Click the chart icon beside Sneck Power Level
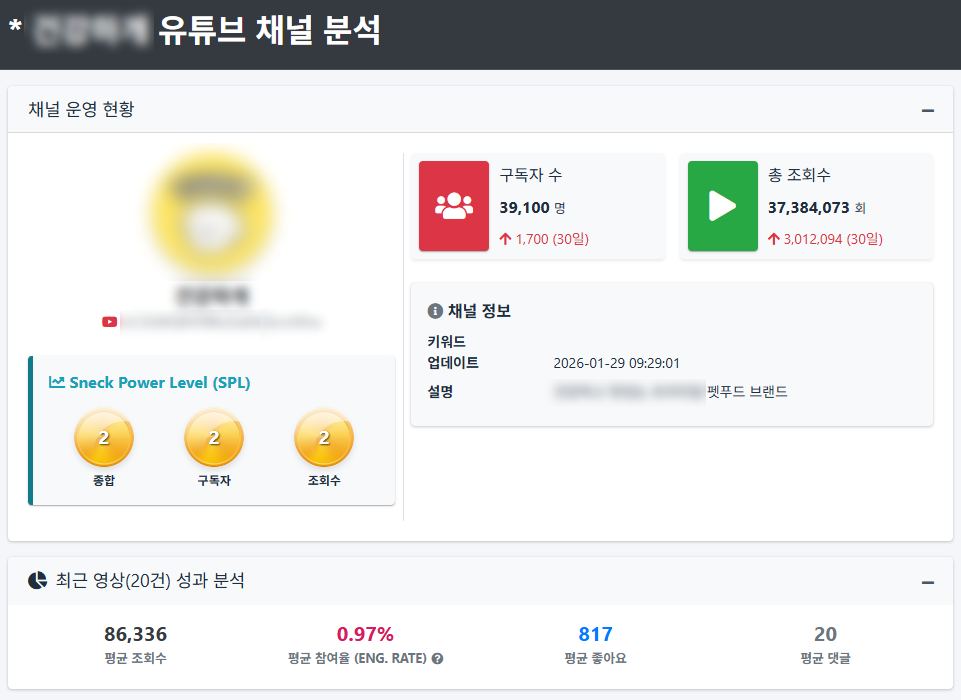 point(57,382)
